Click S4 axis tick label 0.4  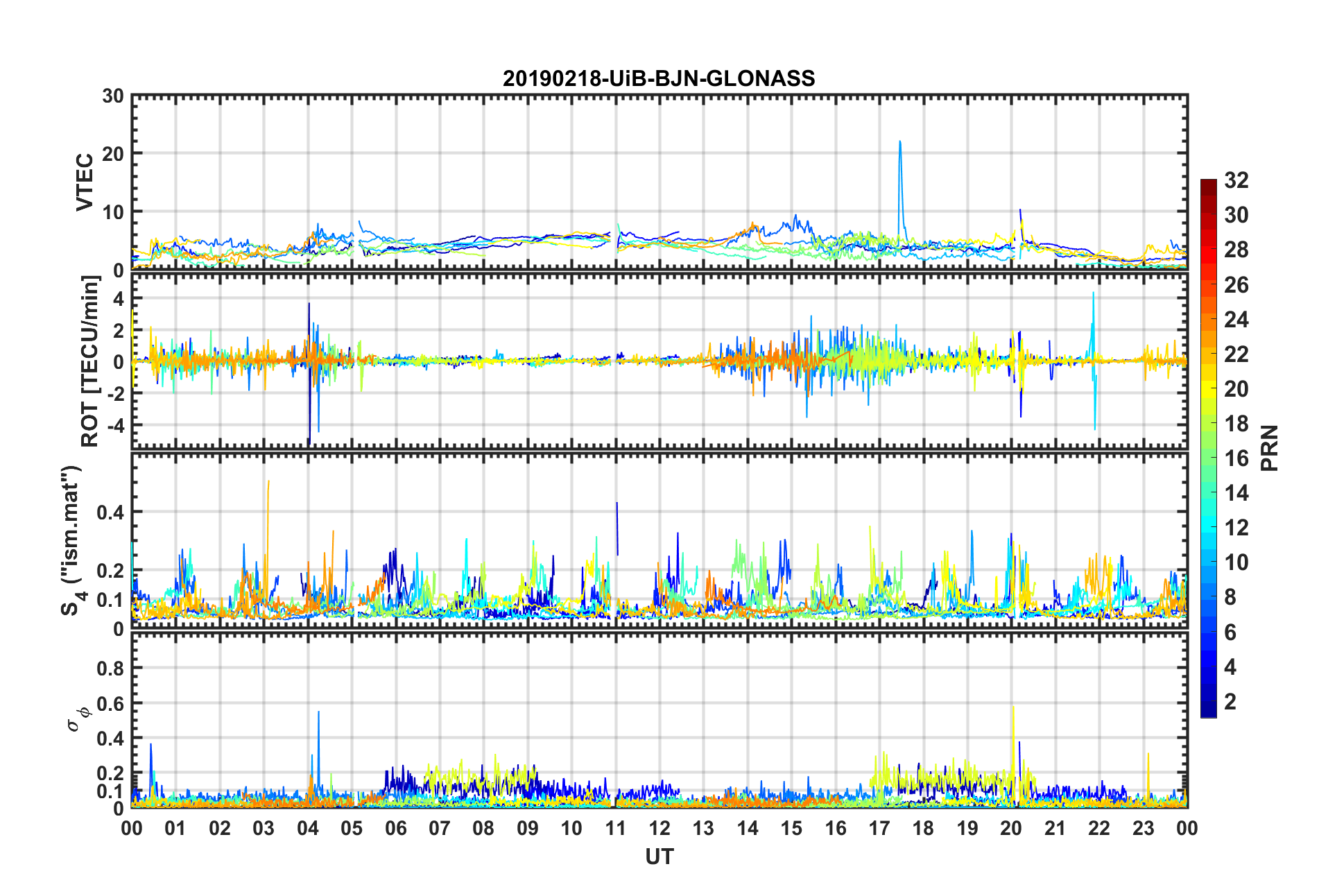(x=110, y=512)
